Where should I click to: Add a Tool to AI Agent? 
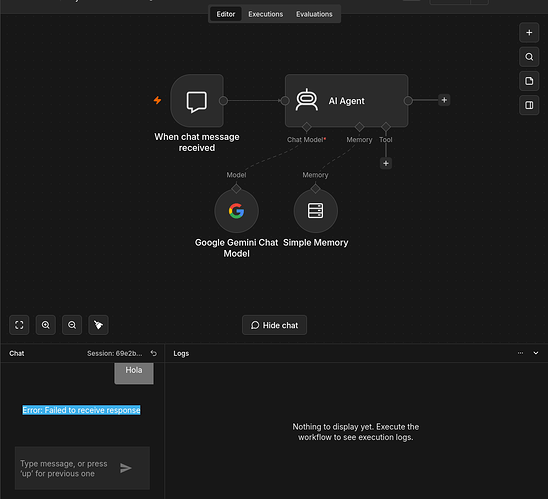tap(386, 163)
